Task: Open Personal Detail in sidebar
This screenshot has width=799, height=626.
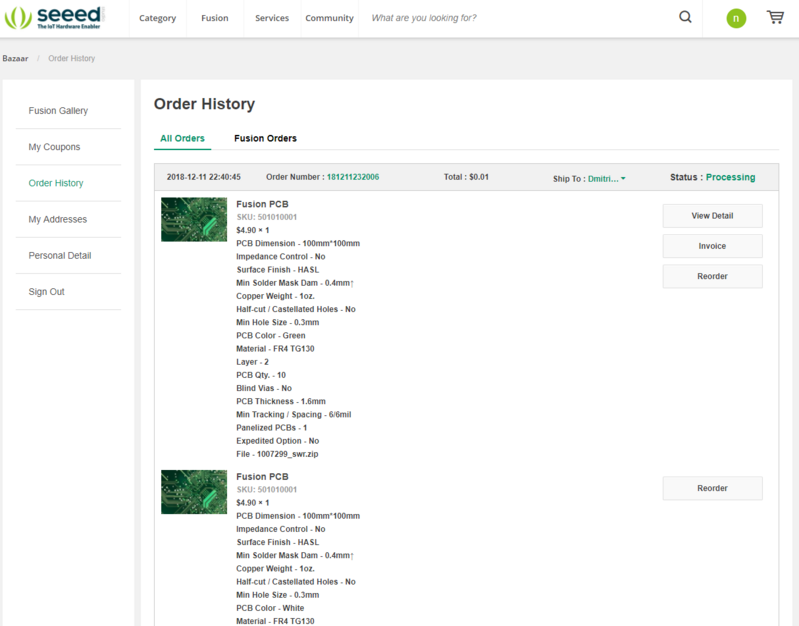Action: click(60, 255)
